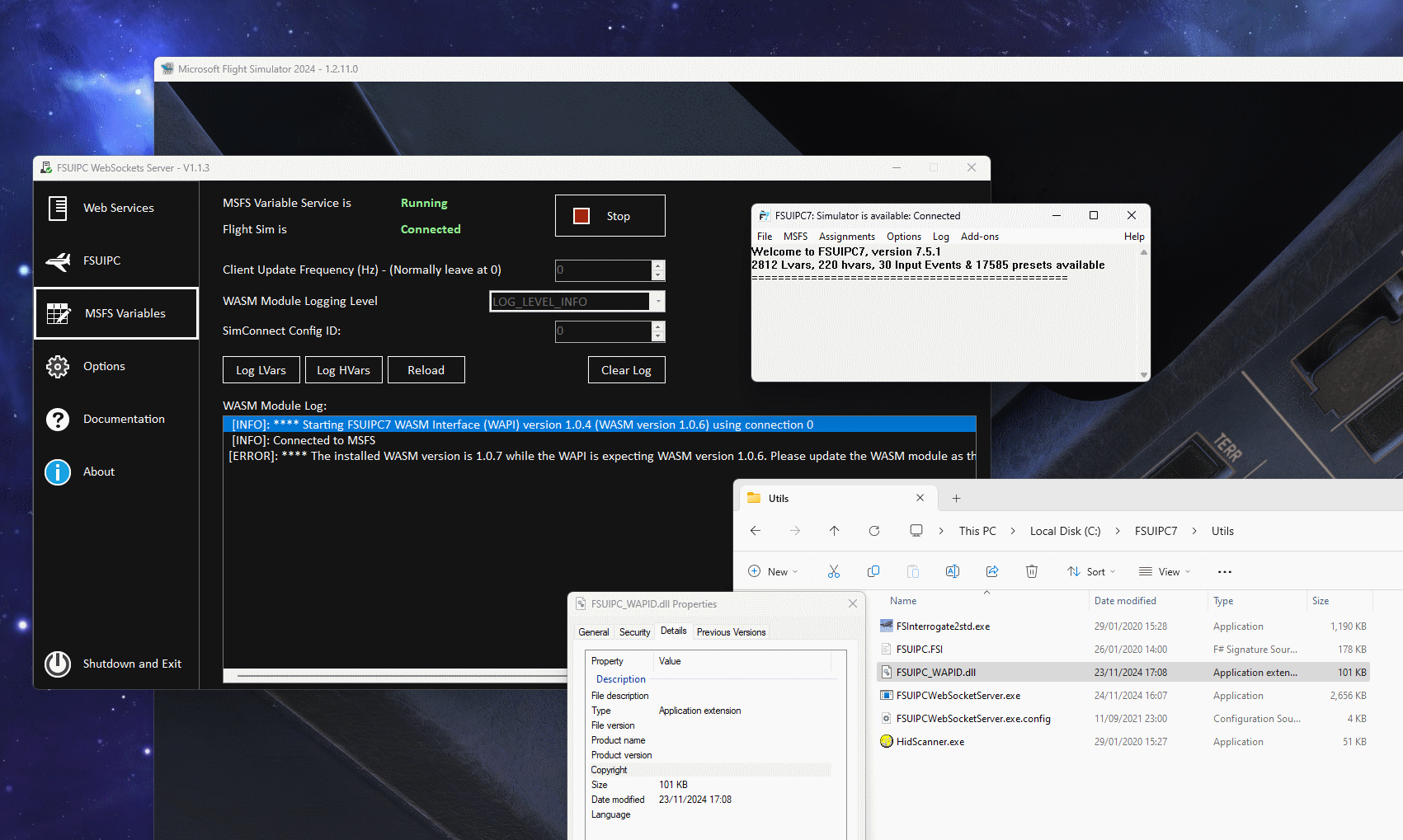
Task: Go back in Explorer Utils window
Action: pyautogui.click(x=756, y=531)
